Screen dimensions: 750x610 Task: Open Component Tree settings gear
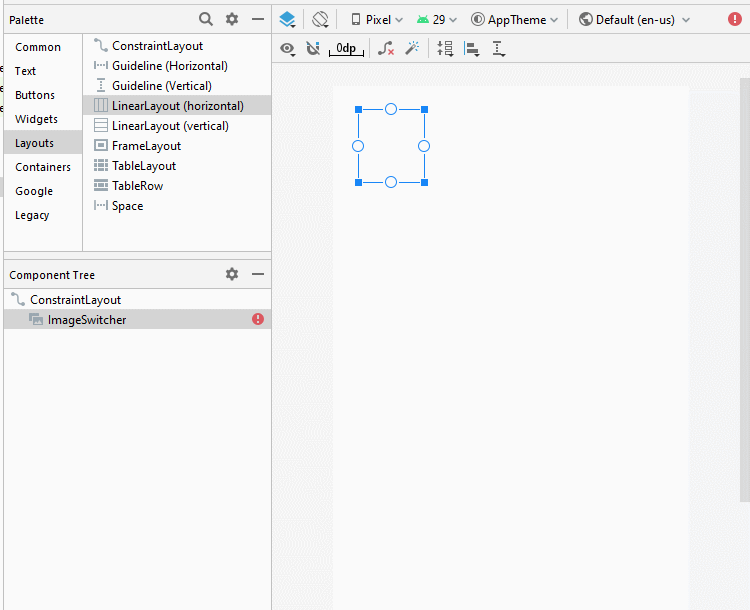(232, 274)
